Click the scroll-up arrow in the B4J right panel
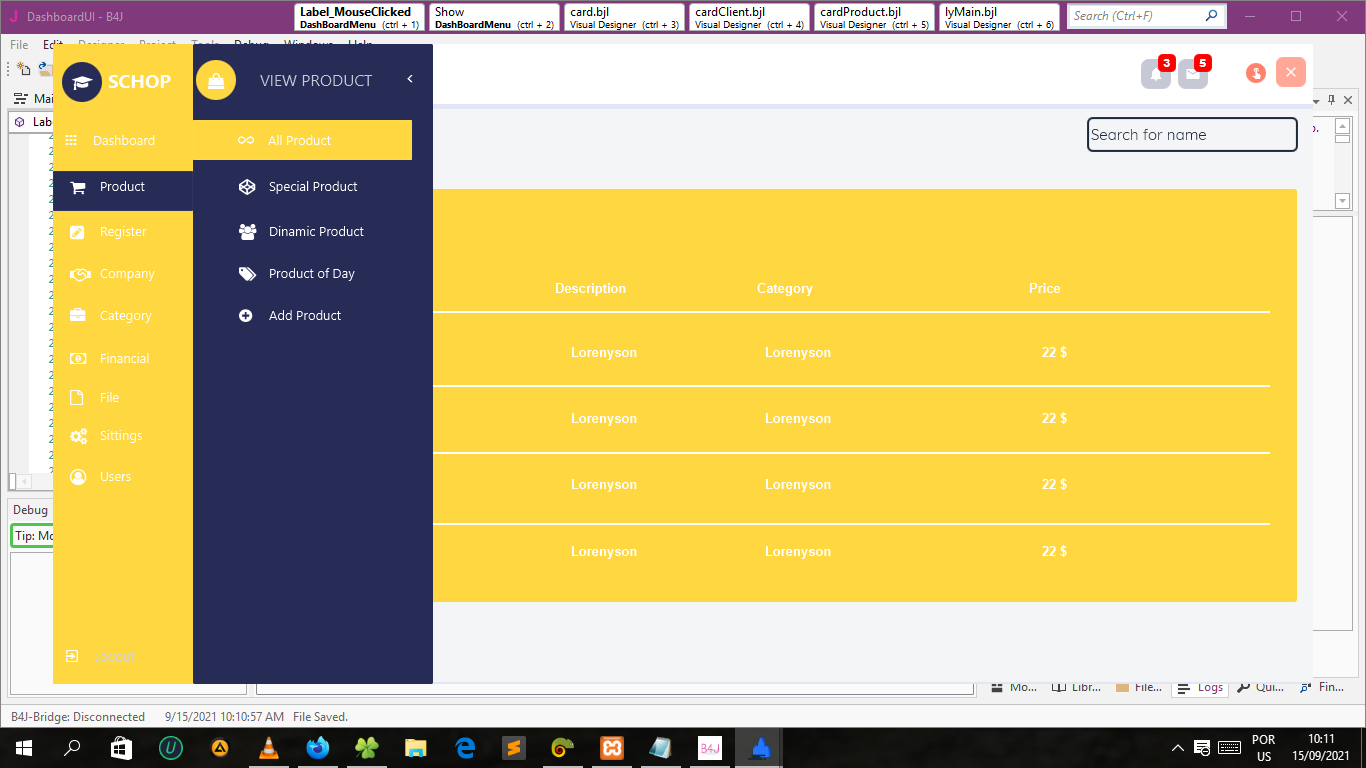Viewport: 1366px width, 768px height. (1342, 125)
